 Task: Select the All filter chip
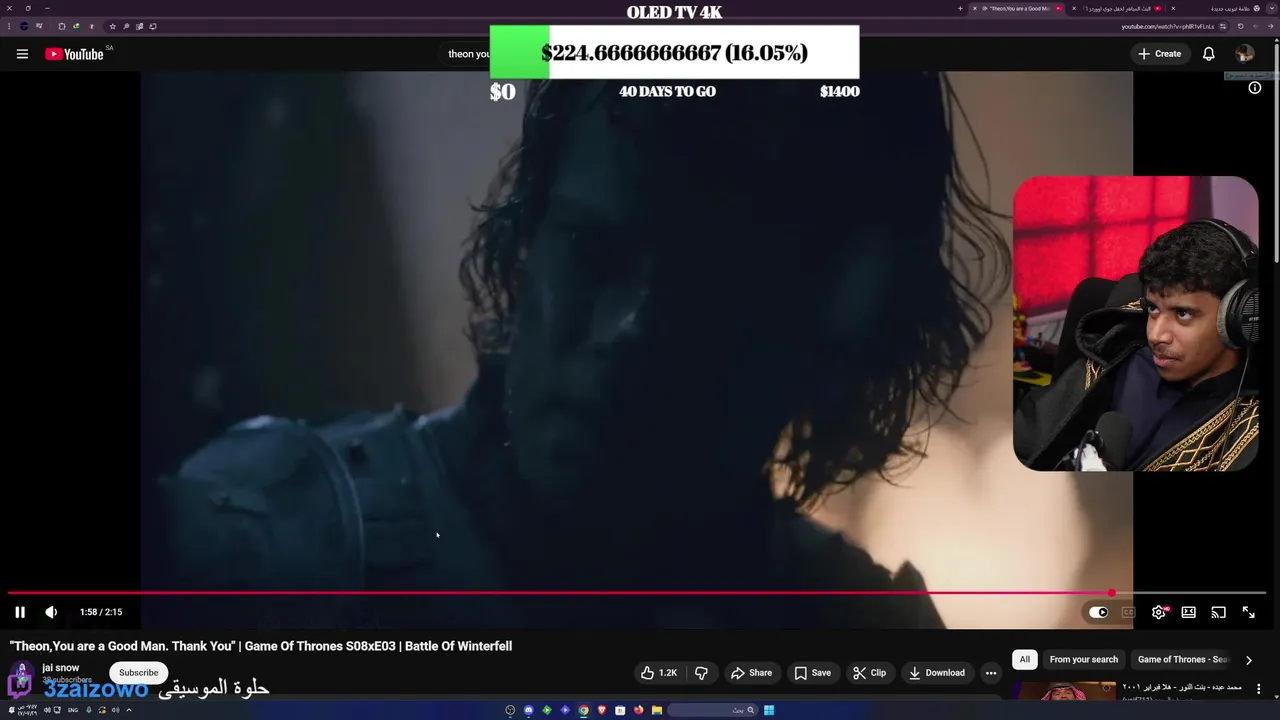coord(1024,660)
